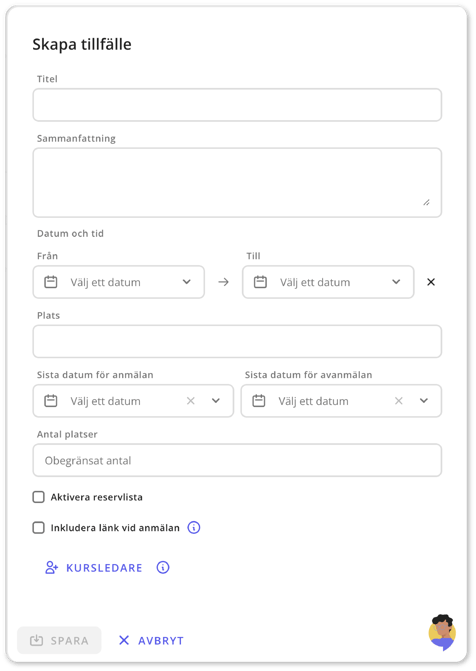
Task: Clear the Sista datum för anmälan date
Action: [x=191, y=401]
